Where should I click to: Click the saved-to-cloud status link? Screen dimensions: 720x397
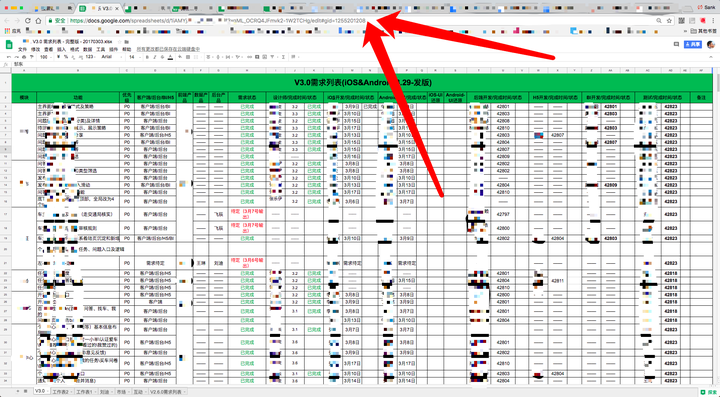tap(169, 49)
